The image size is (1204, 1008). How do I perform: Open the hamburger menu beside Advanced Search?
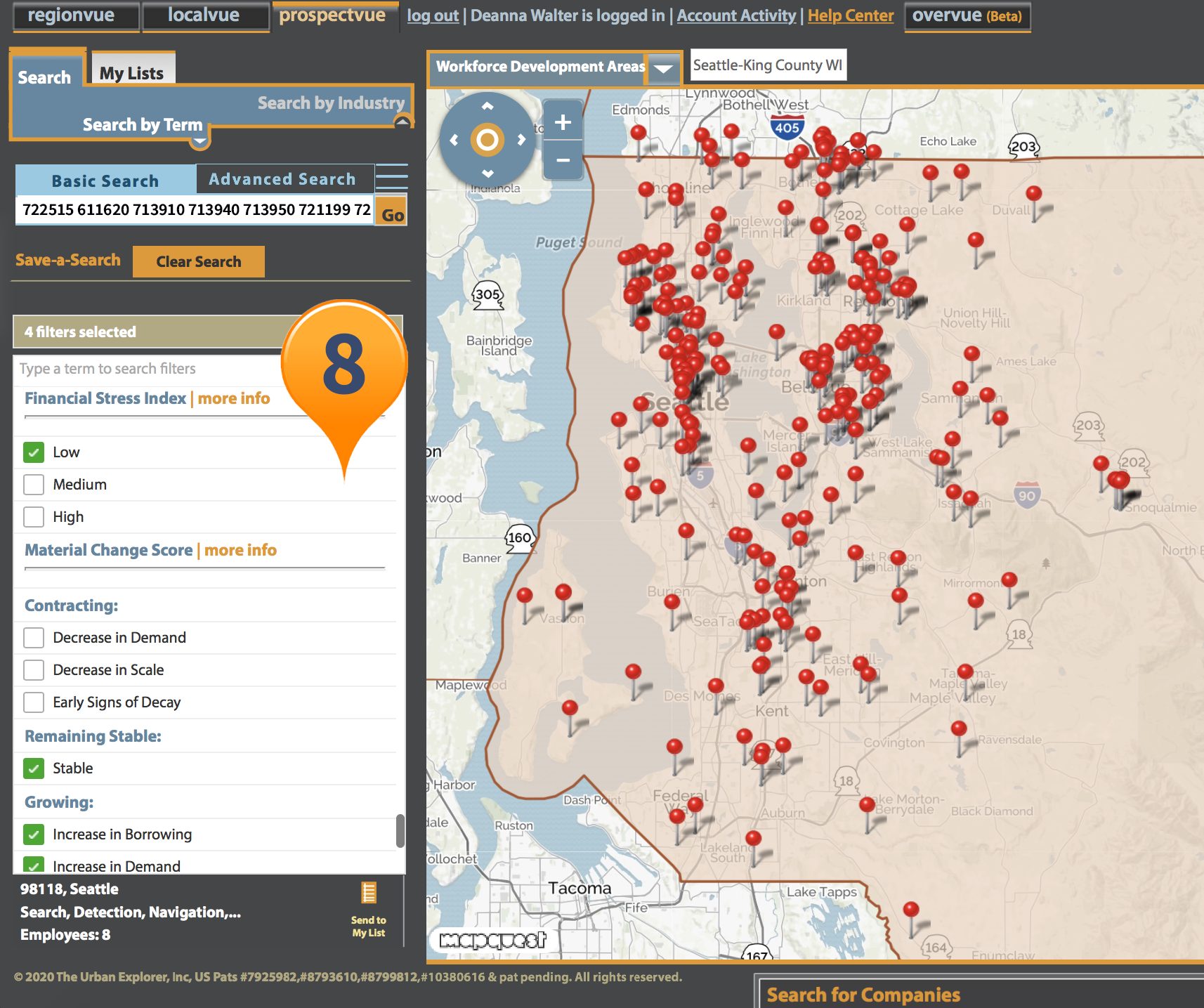pos(392,177)
